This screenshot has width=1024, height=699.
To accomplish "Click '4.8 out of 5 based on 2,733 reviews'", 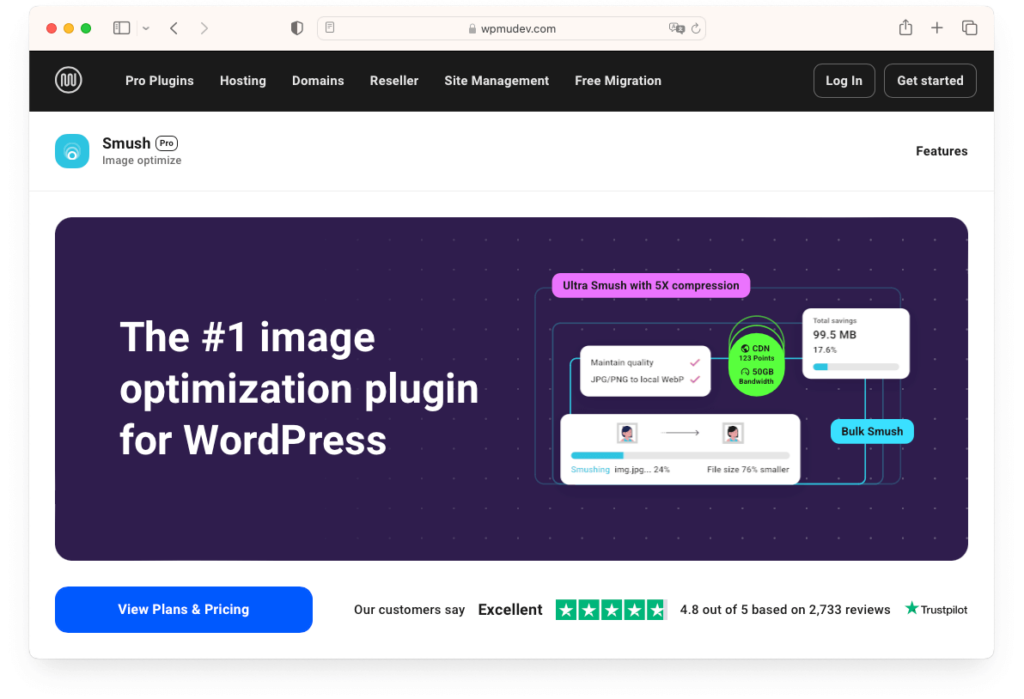I will (x=784, y=610).
